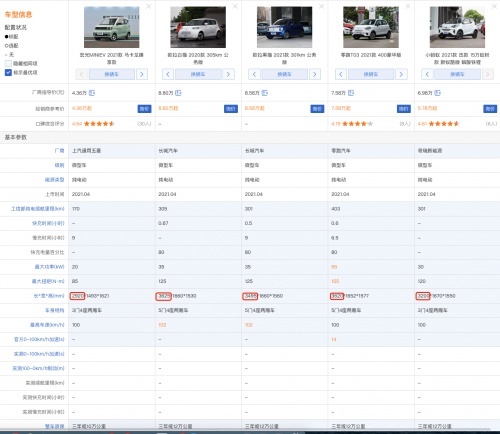
Task: Open the 厂商 manufacturer row label link
Action: 59,151
